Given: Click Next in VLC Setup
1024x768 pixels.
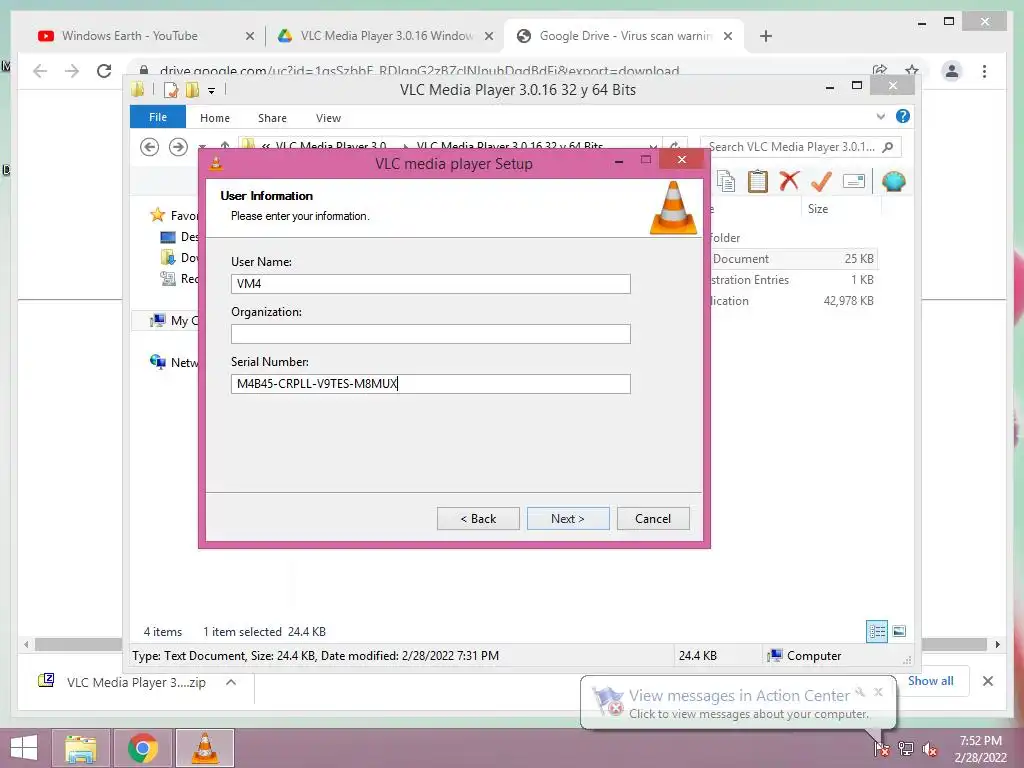Looking at the screenshot, I should [x=568, y=519].
